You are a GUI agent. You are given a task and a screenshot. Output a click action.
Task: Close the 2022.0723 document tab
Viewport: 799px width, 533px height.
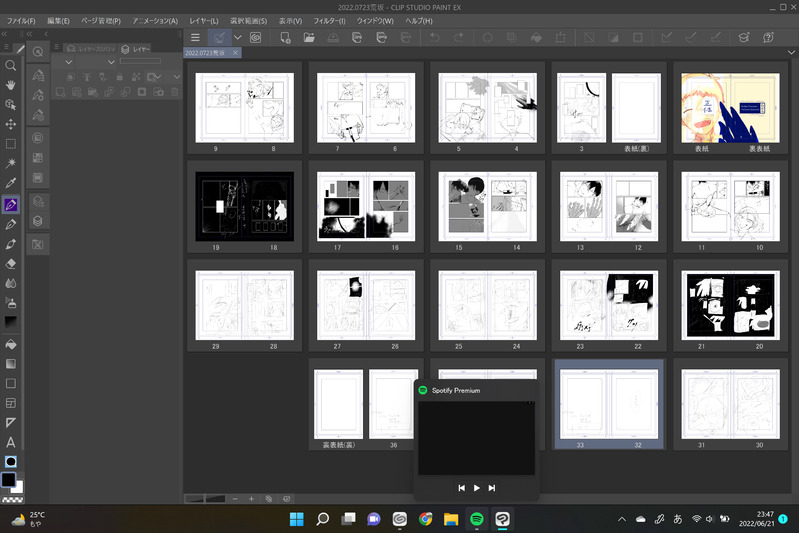[236, 52]
